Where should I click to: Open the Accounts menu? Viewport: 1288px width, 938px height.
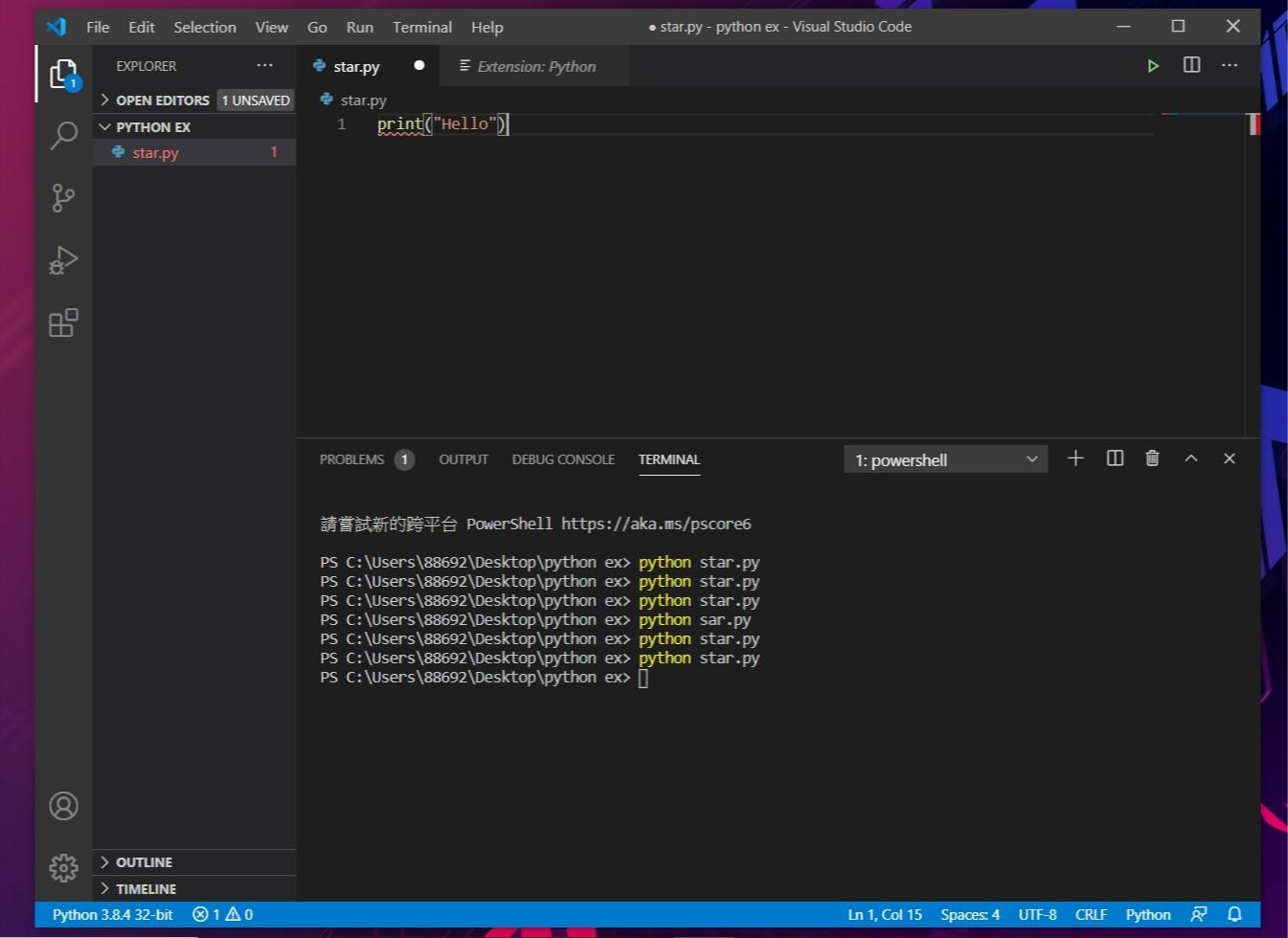coord(63,806)
